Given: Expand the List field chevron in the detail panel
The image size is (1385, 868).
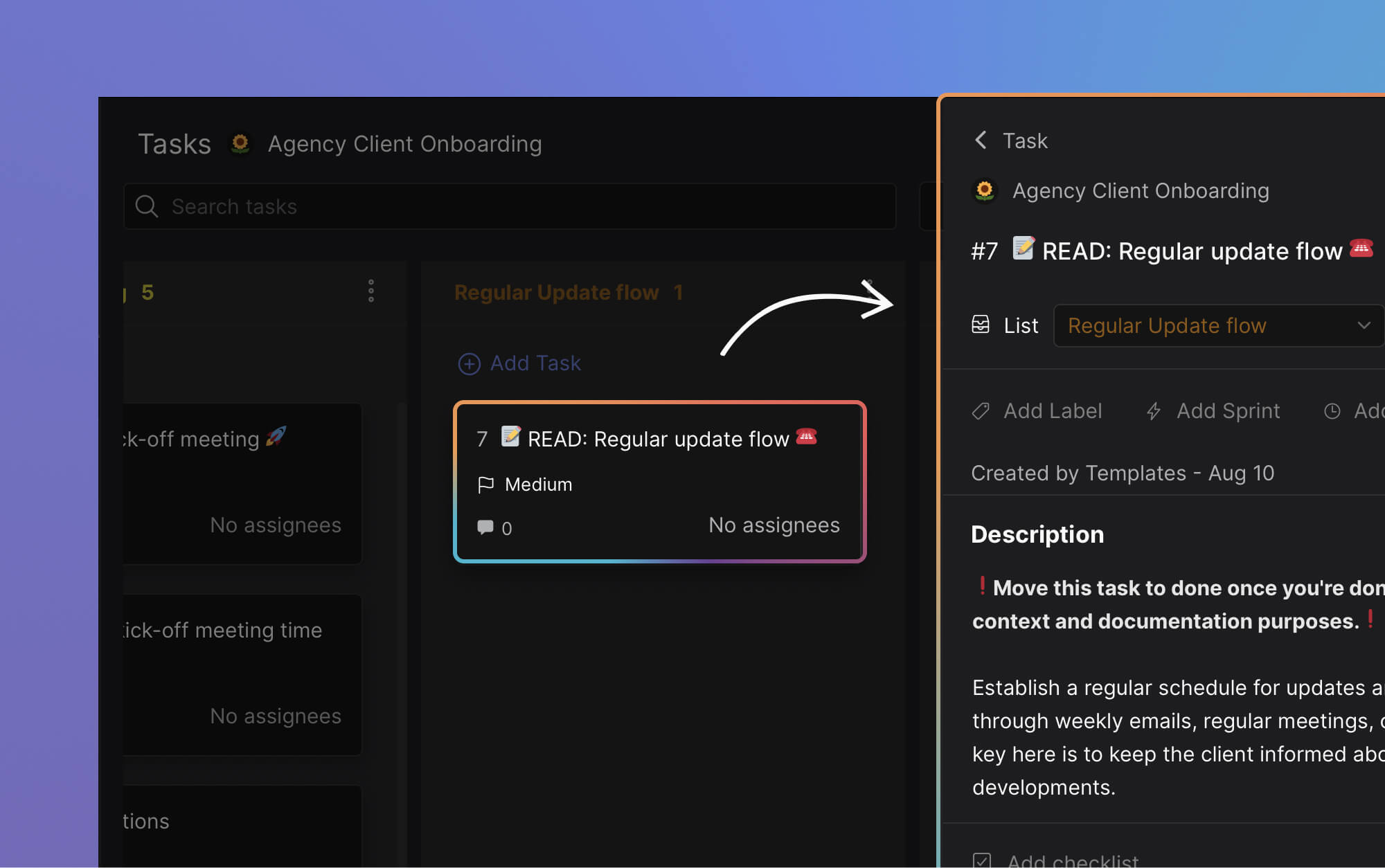Looking at the screenshot, I should 1364,325.
